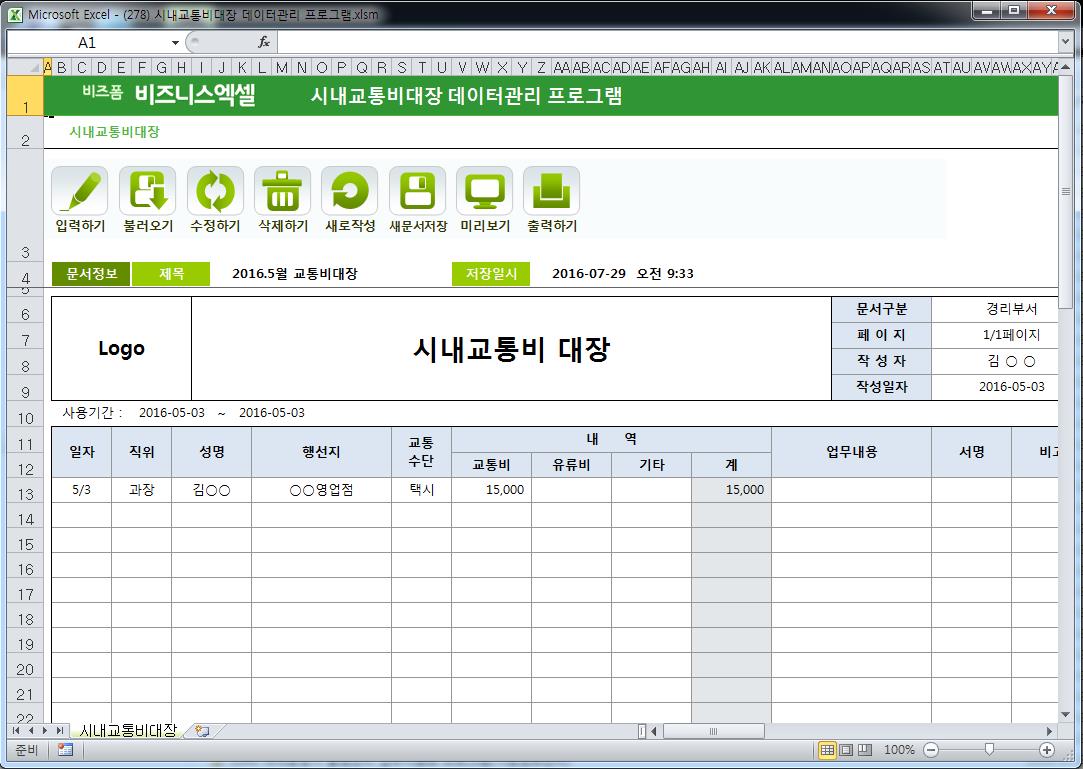This screenshot has width=1083, height=769.
Task: Click the macro record icon in status bar
Action: [x=65, y=750]
